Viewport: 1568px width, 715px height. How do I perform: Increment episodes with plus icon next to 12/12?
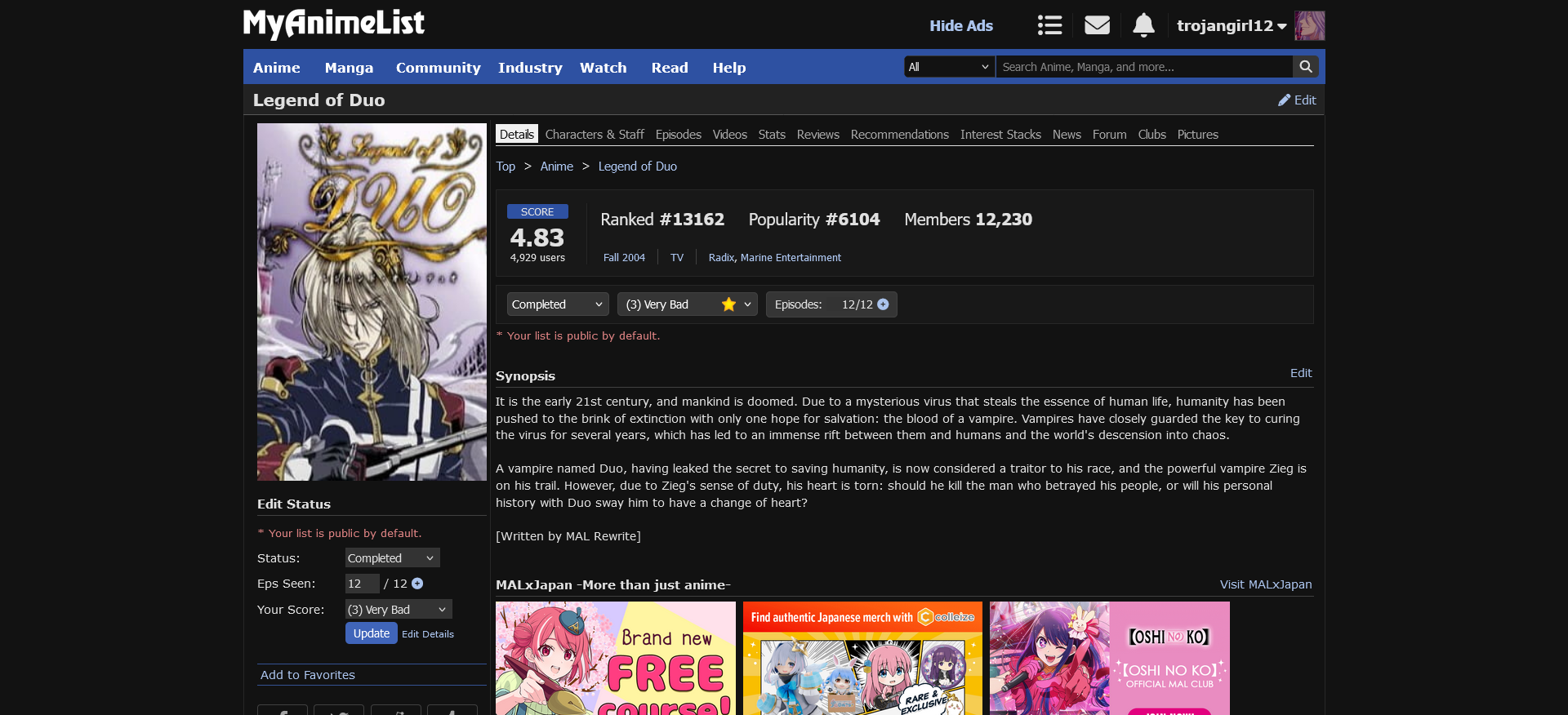[x=883, y=304]
